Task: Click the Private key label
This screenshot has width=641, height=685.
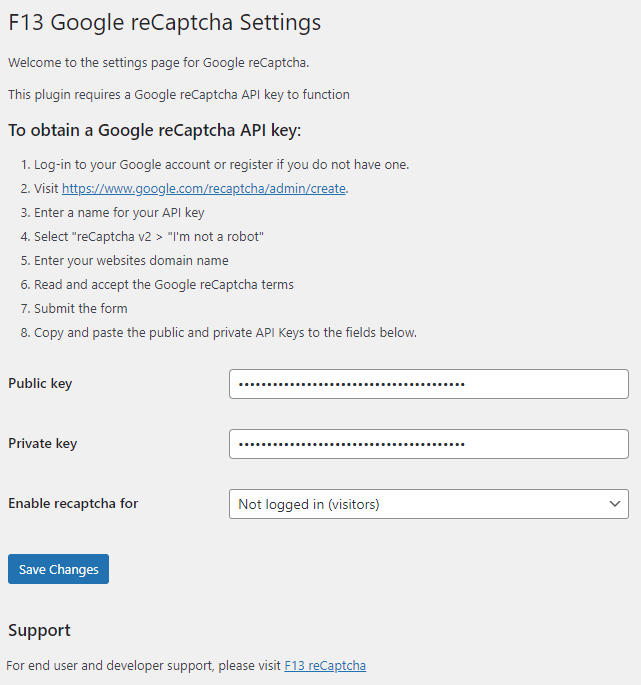Action: tap(43, 443)
